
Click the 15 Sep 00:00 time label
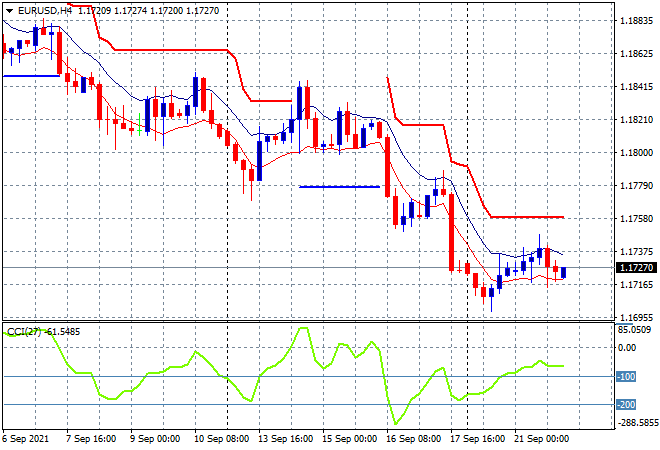tap(349, 439)
